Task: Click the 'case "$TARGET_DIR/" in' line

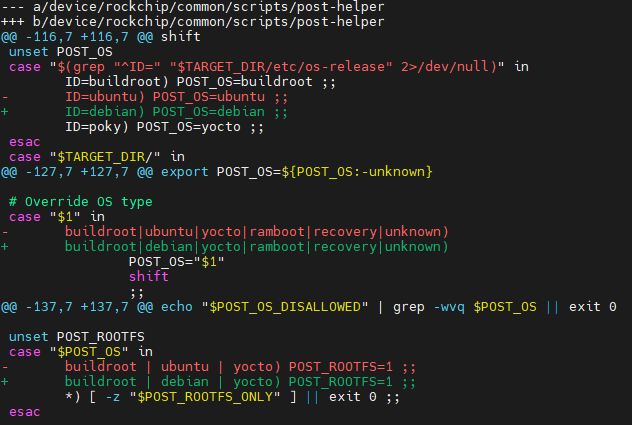Action: pos(97,157)
